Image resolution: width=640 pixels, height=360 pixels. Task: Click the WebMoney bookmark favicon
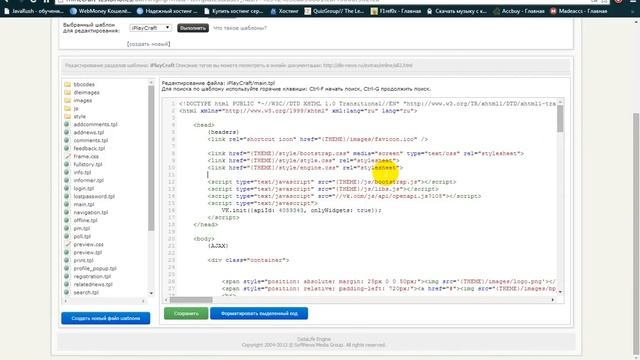click(x=73, y=11)
